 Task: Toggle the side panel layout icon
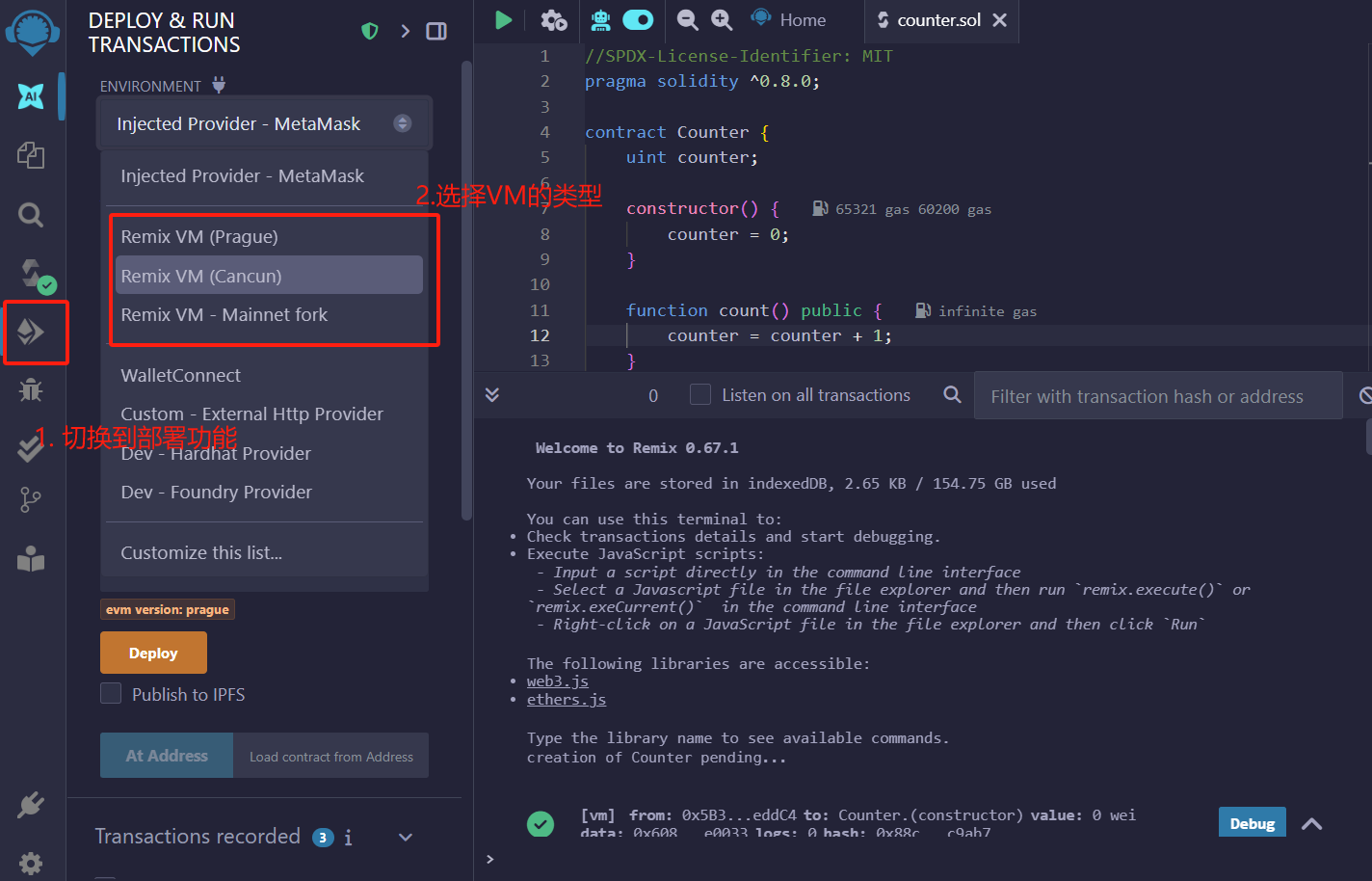click(x=436, y=31)
